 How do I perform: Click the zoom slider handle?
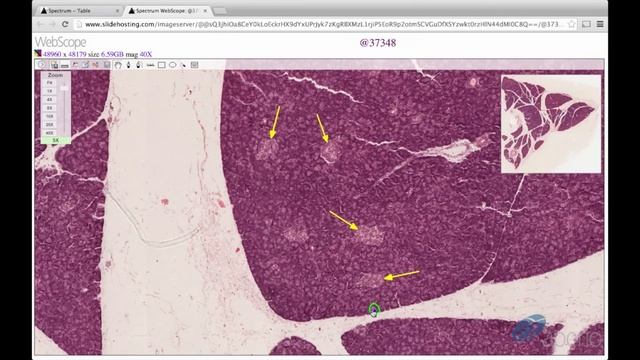click(64, 88)
